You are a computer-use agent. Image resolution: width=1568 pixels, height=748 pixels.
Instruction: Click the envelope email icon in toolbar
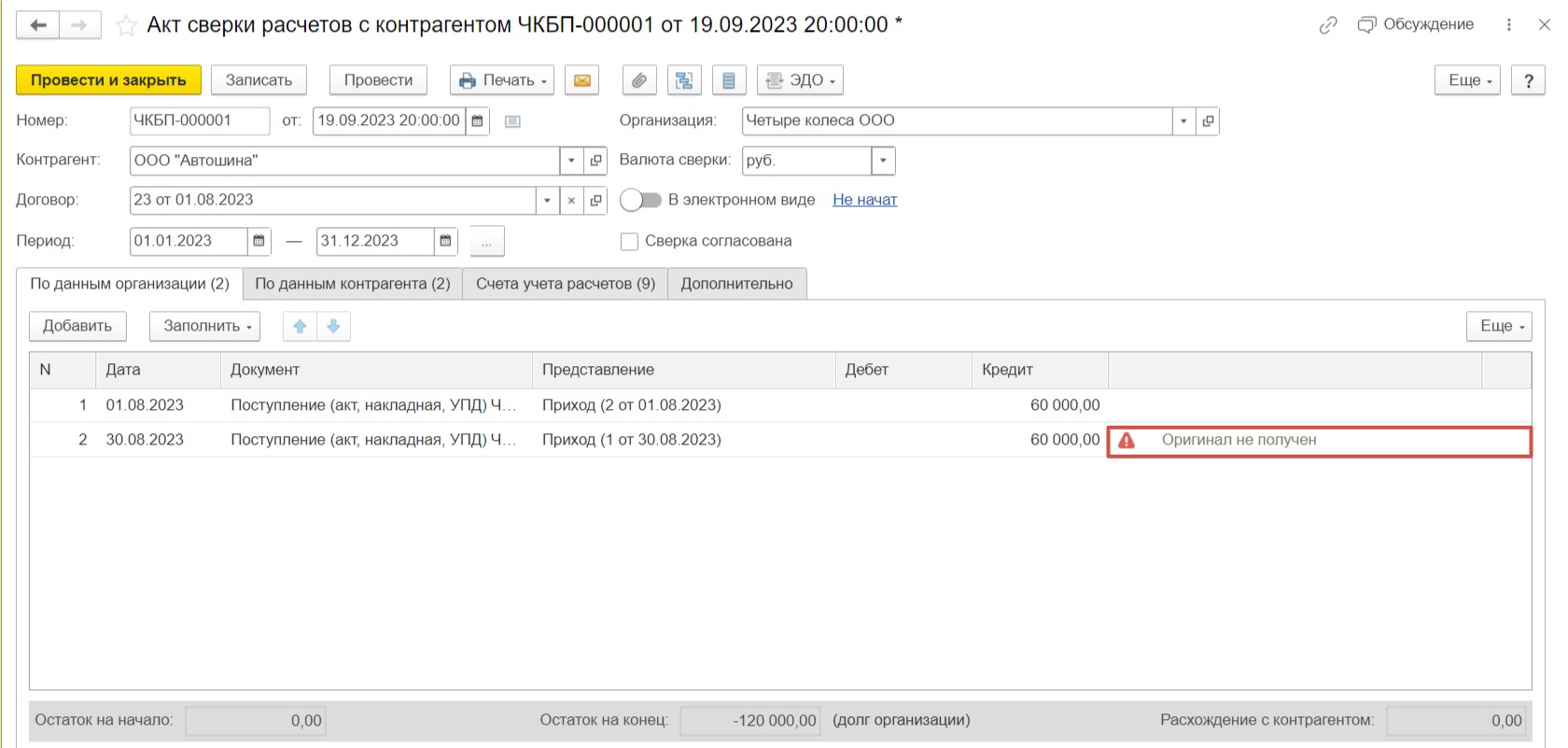pyautogui.click(x=581, y=80)
